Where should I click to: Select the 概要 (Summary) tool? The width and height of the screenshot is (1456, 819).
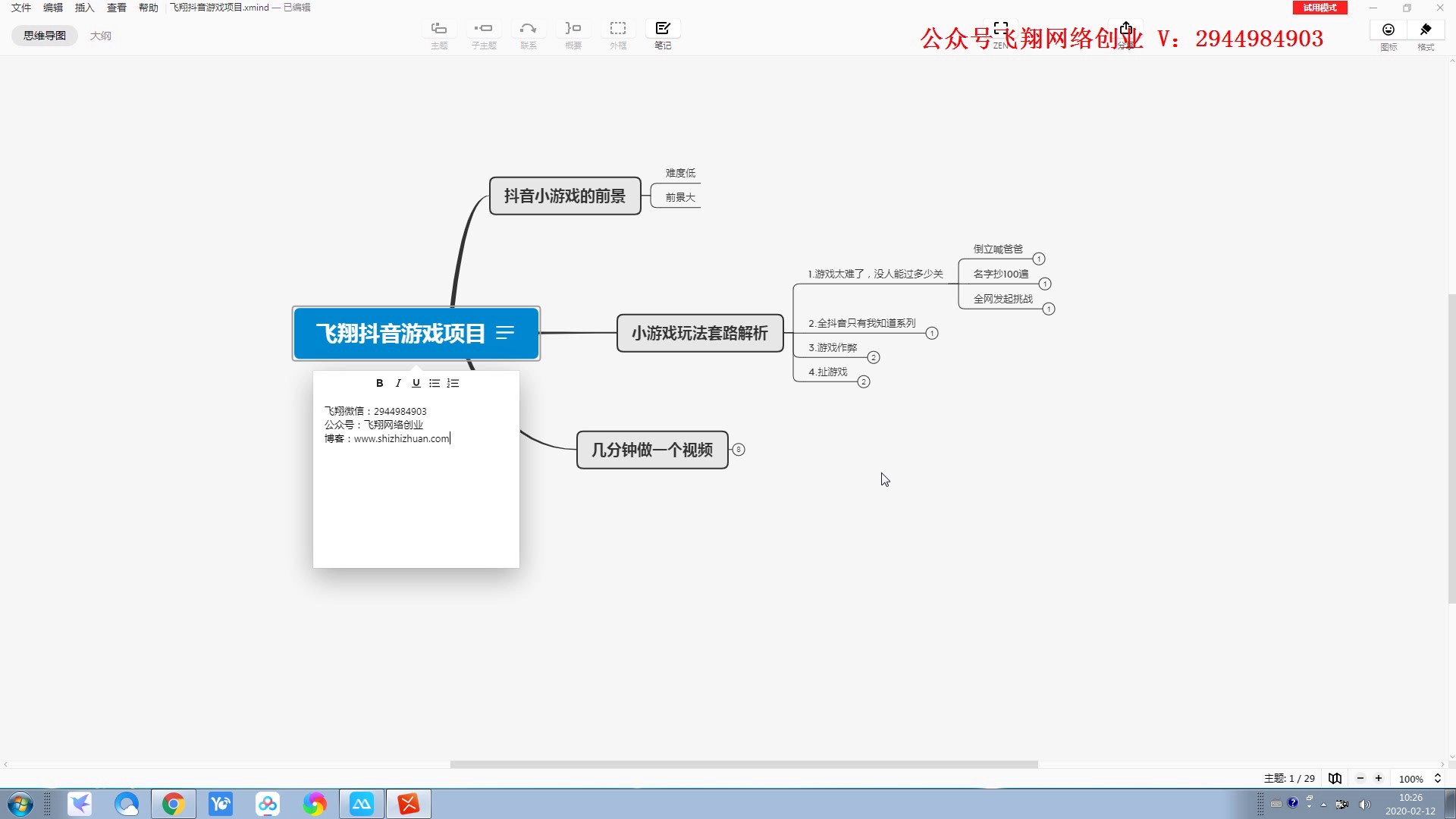tap(573, 29)
